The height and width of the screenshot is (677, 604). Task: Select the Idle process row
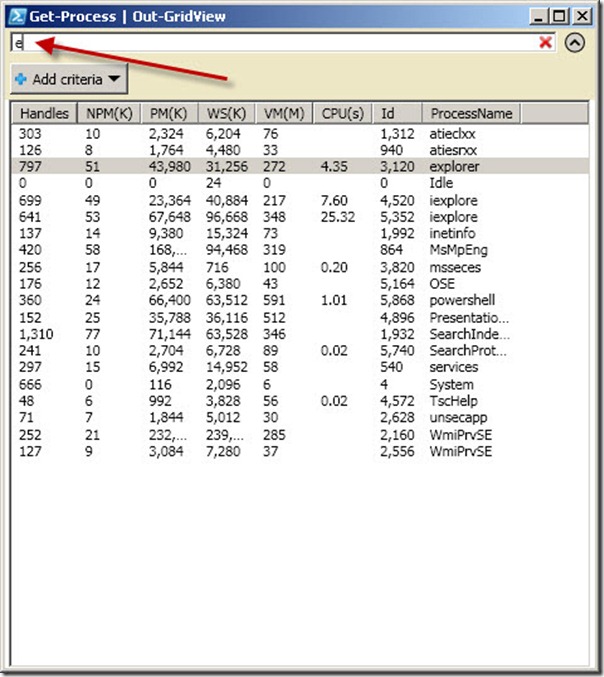tap(300, 183)
